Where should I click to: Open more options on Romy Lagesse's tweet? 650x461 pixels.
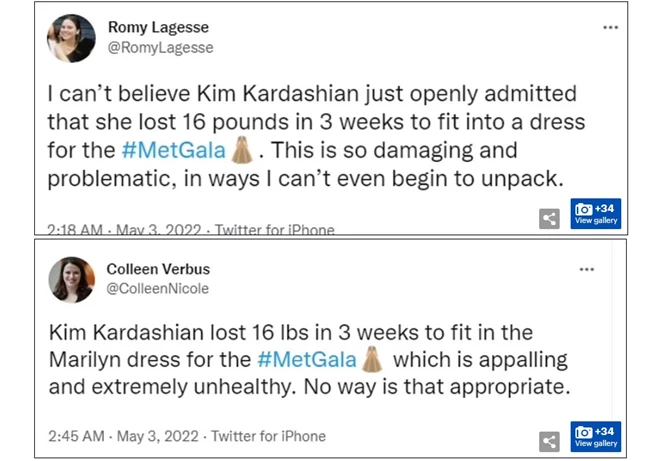click(x=610, y=28)
